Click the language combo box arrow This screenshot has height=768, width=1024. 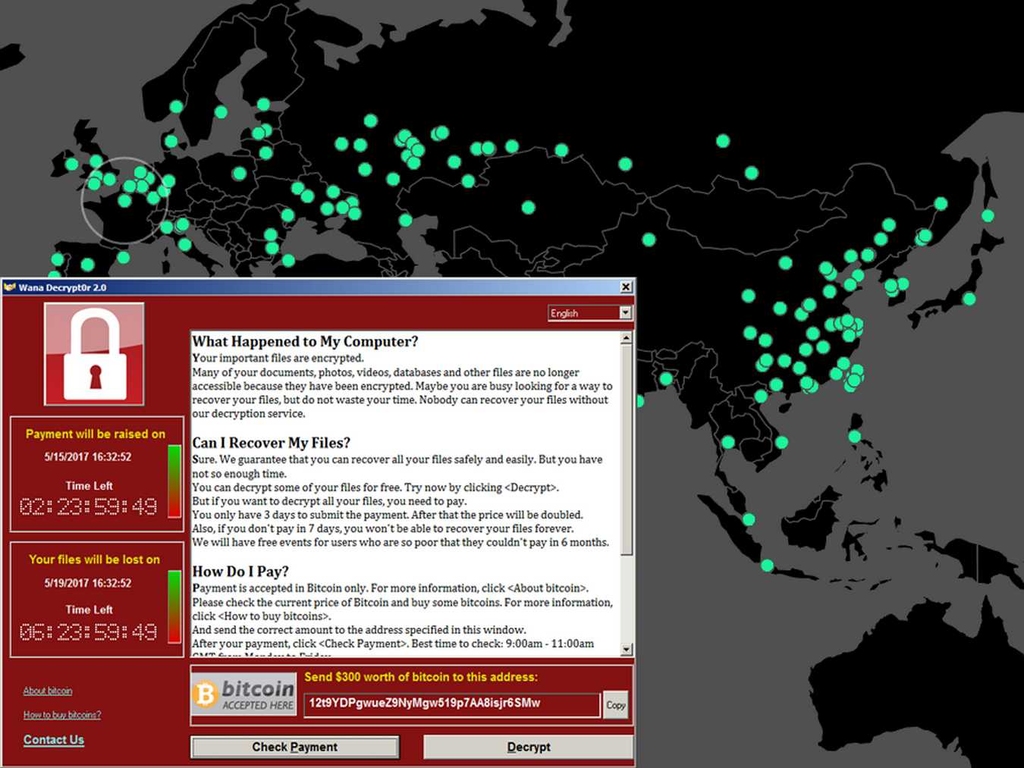626,313
